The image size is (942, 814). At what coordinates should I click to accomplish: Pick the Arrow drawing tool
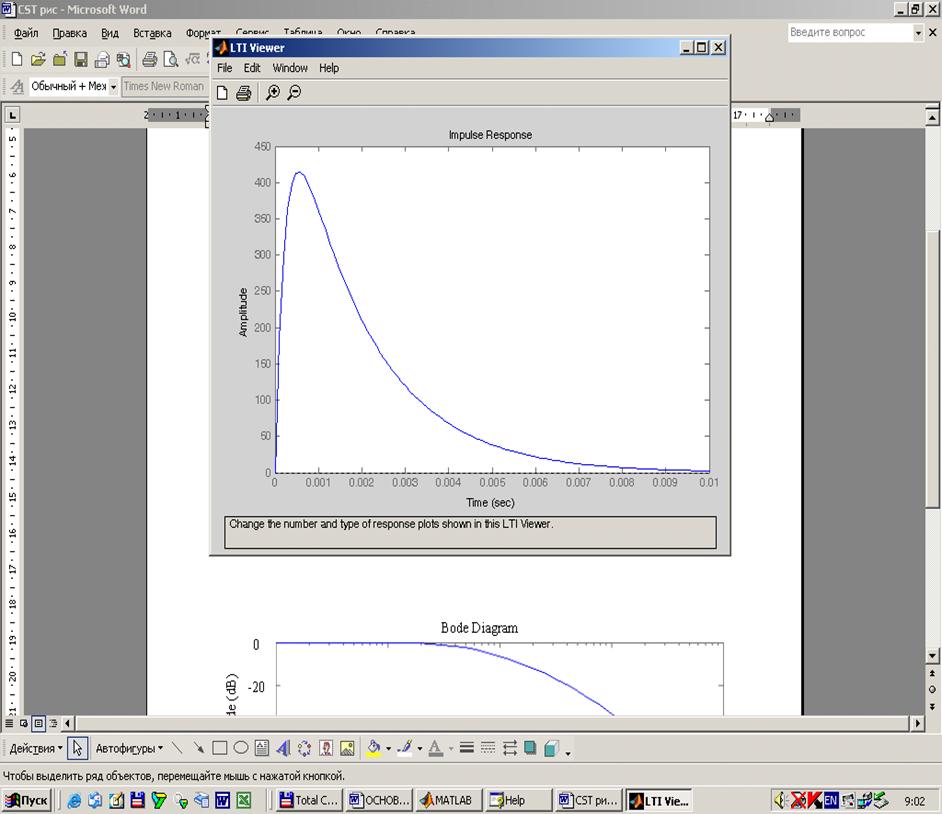pyautogui.click(x=198, y=748)
